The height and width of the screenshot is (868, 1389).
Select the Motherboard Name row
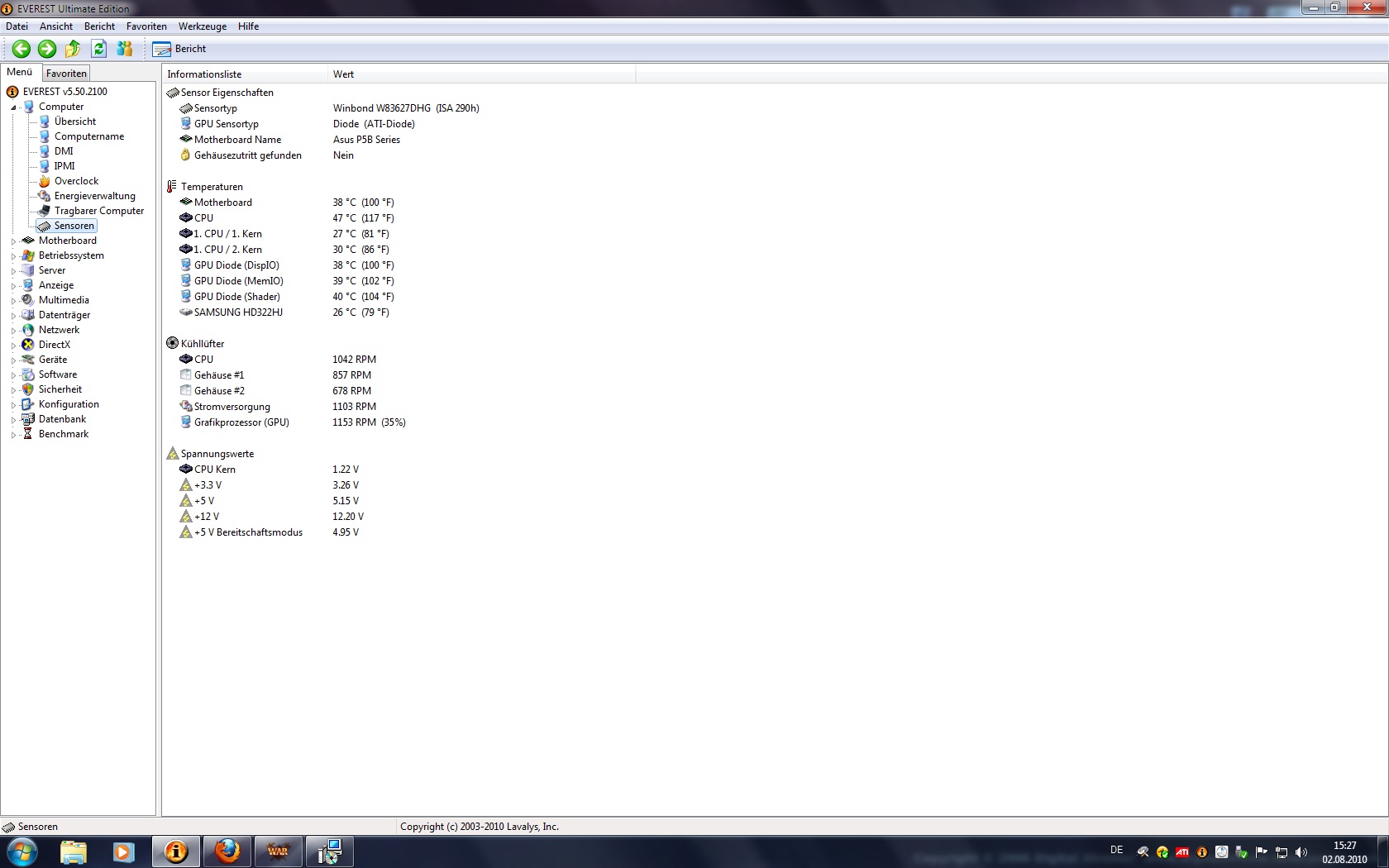click(x=290, y=140)
